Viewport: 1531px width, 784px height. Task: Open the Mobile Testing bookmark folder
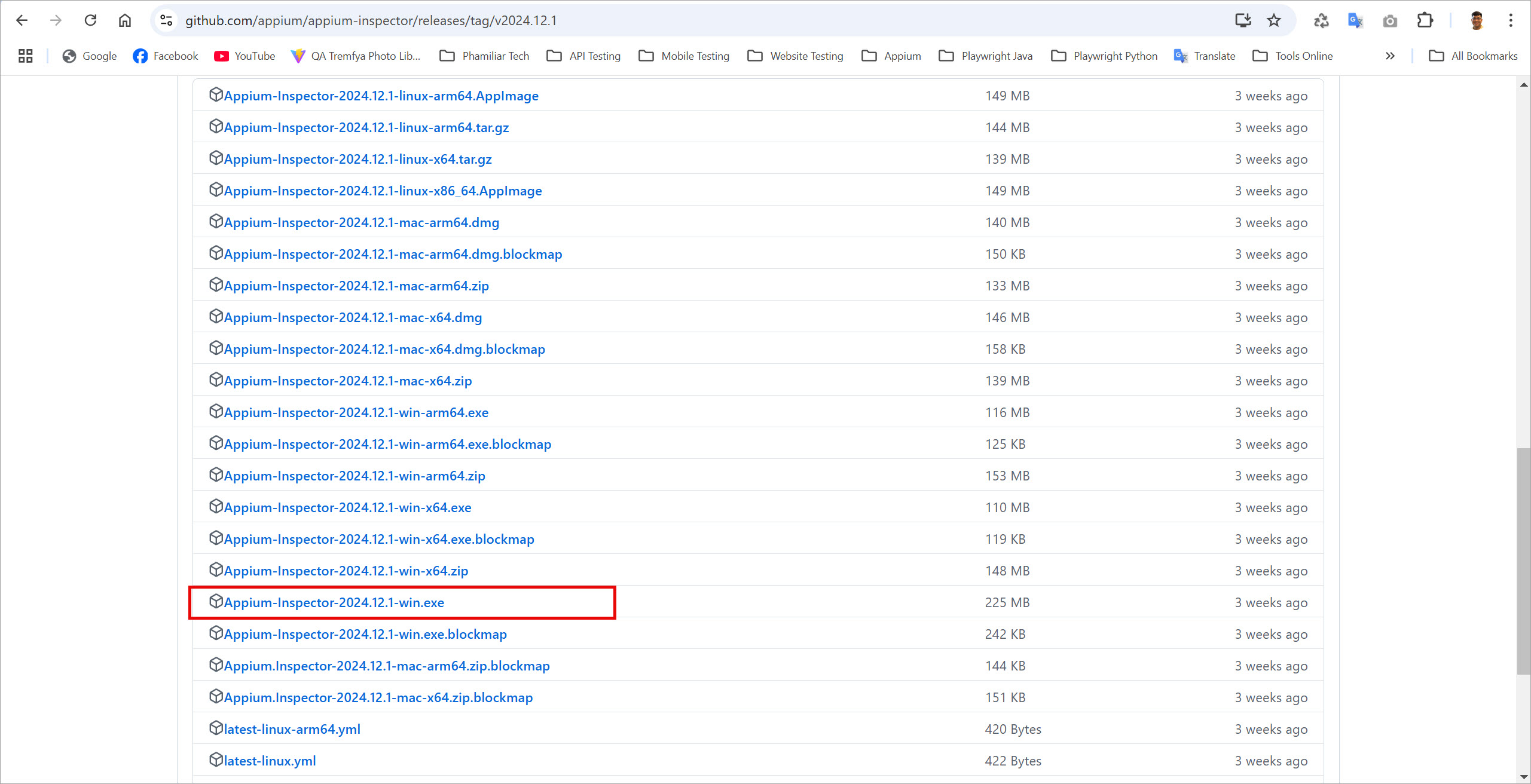point(684,56)
